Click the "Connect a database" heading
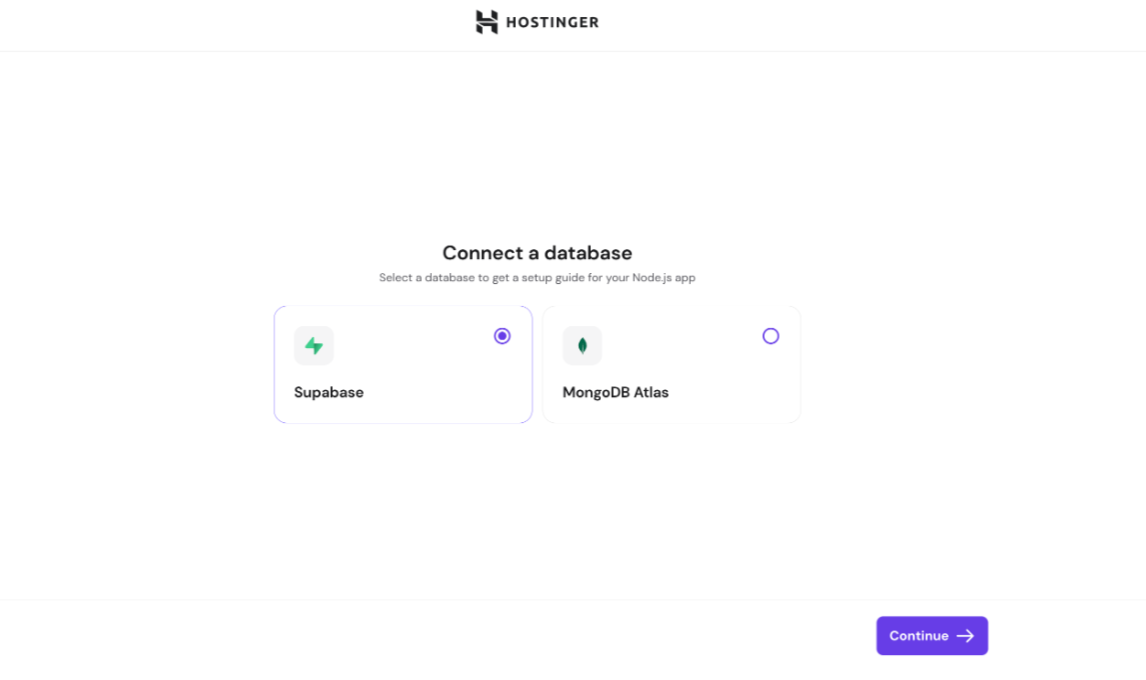The image size is (1146, 680). click(x=537, y=253)
